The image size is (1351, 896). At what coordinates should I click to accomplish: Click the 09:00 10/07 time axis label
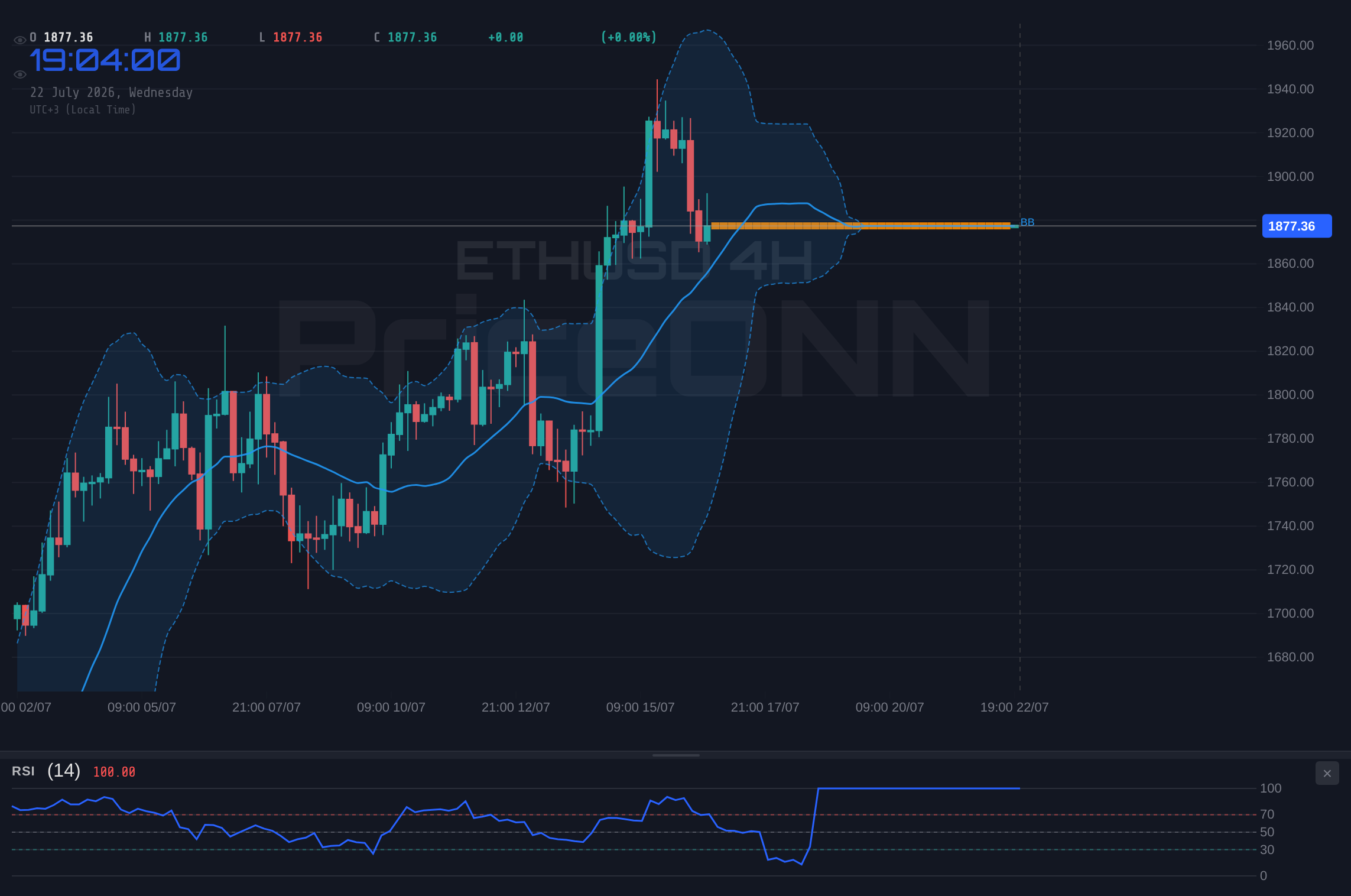(x=391, y=707)
